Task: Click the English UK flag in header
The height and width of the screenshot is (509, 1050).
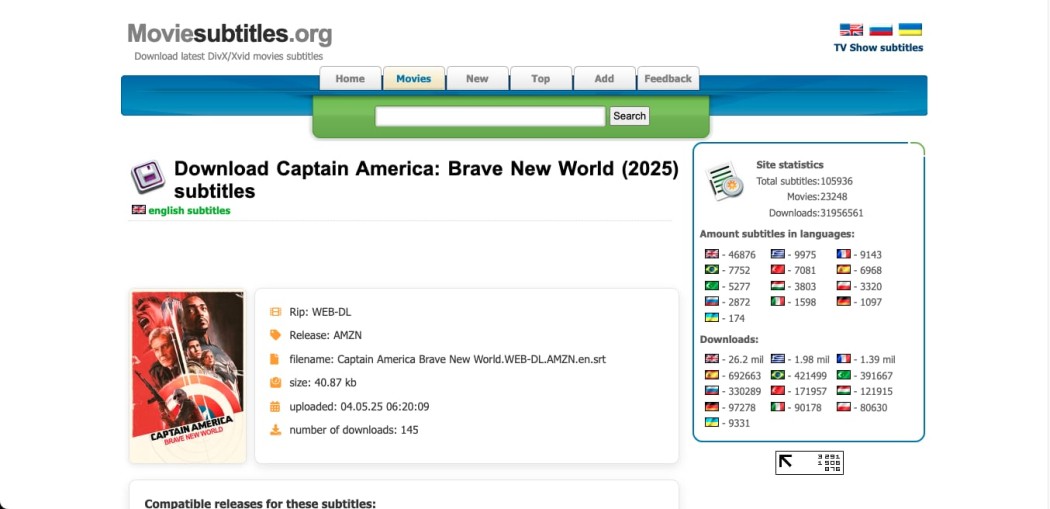Action: coord(851,29)
